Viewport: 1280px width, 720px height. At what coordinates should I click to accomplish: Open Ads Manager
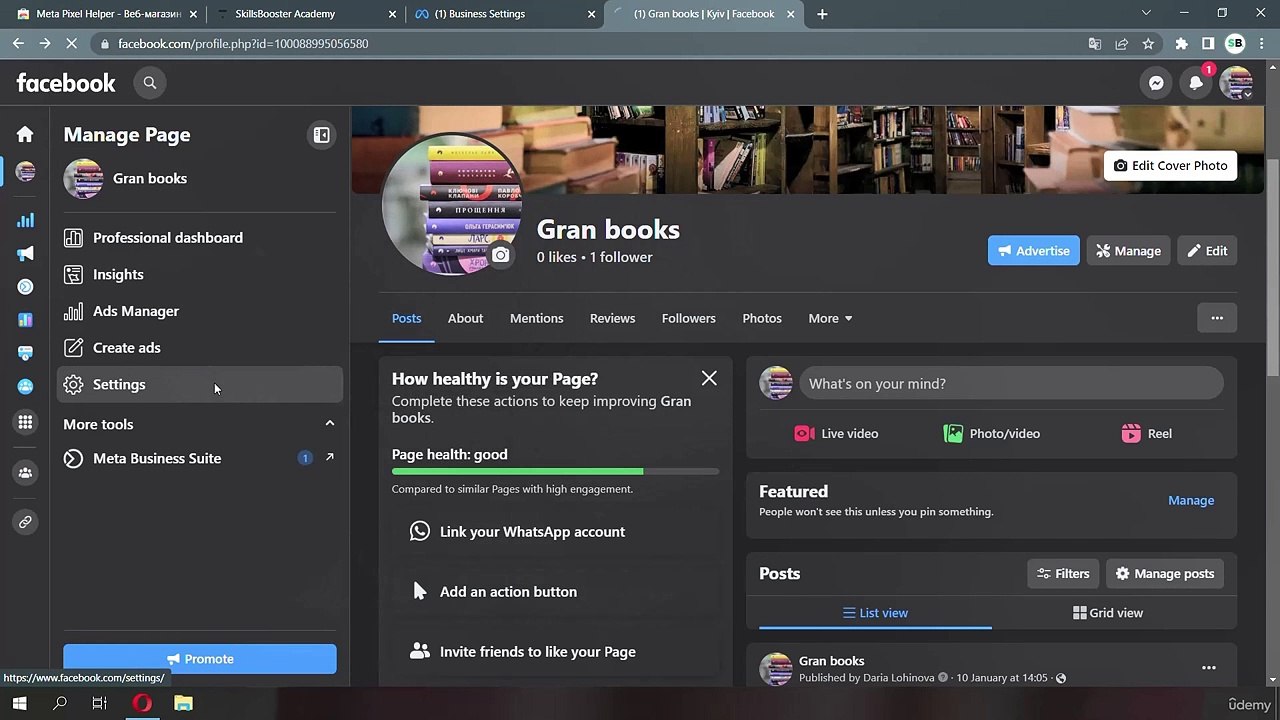tap(200, 311)
